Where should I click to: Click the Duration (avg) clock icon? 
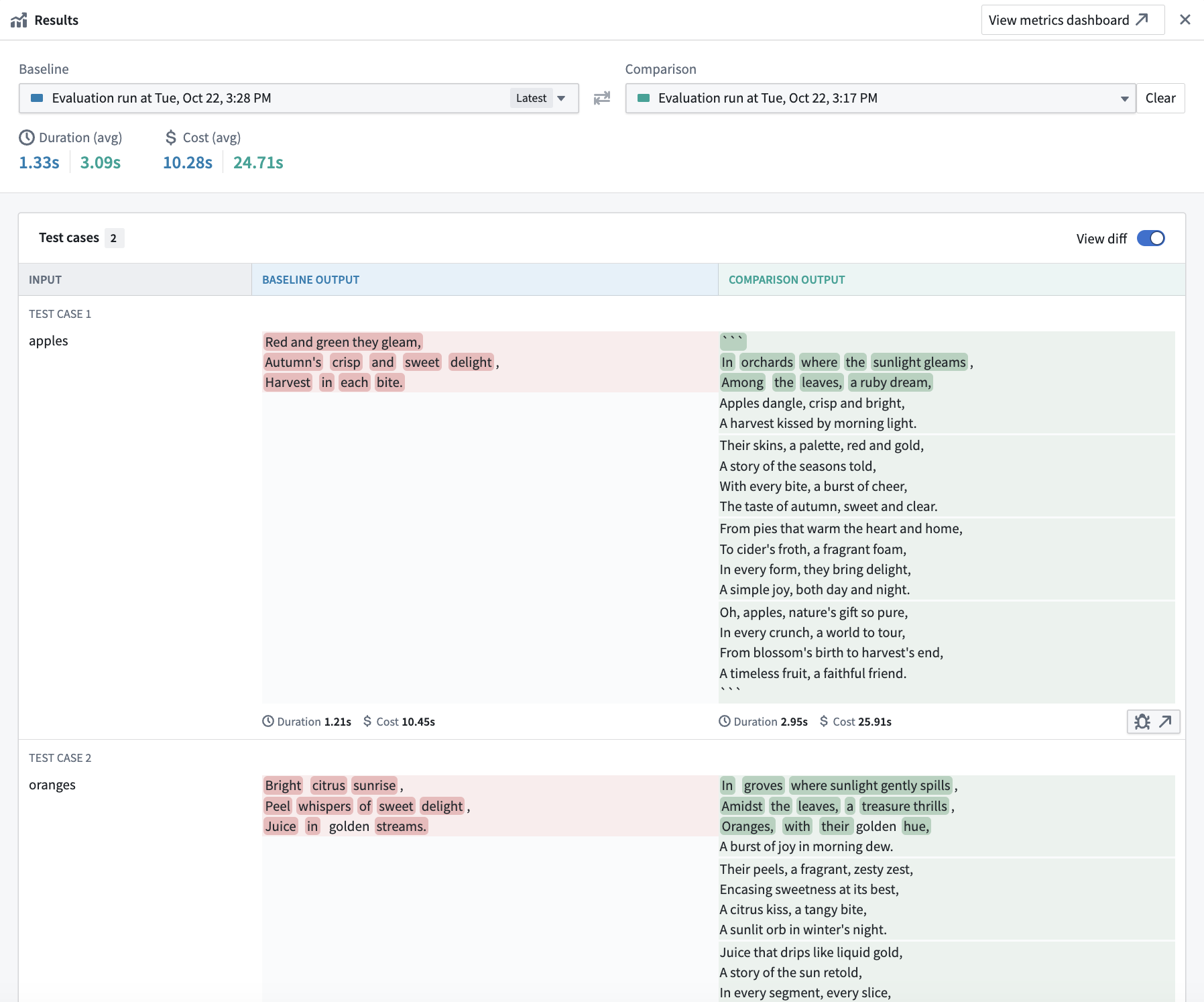(27, 137)
